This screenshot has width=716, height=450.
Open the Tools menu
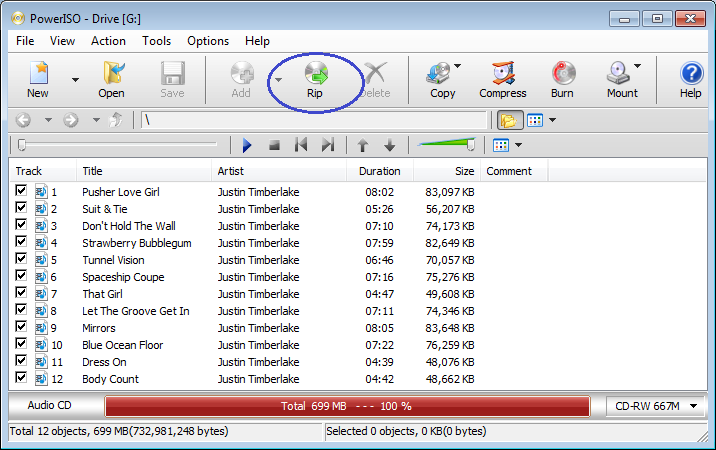pos(156,41)
